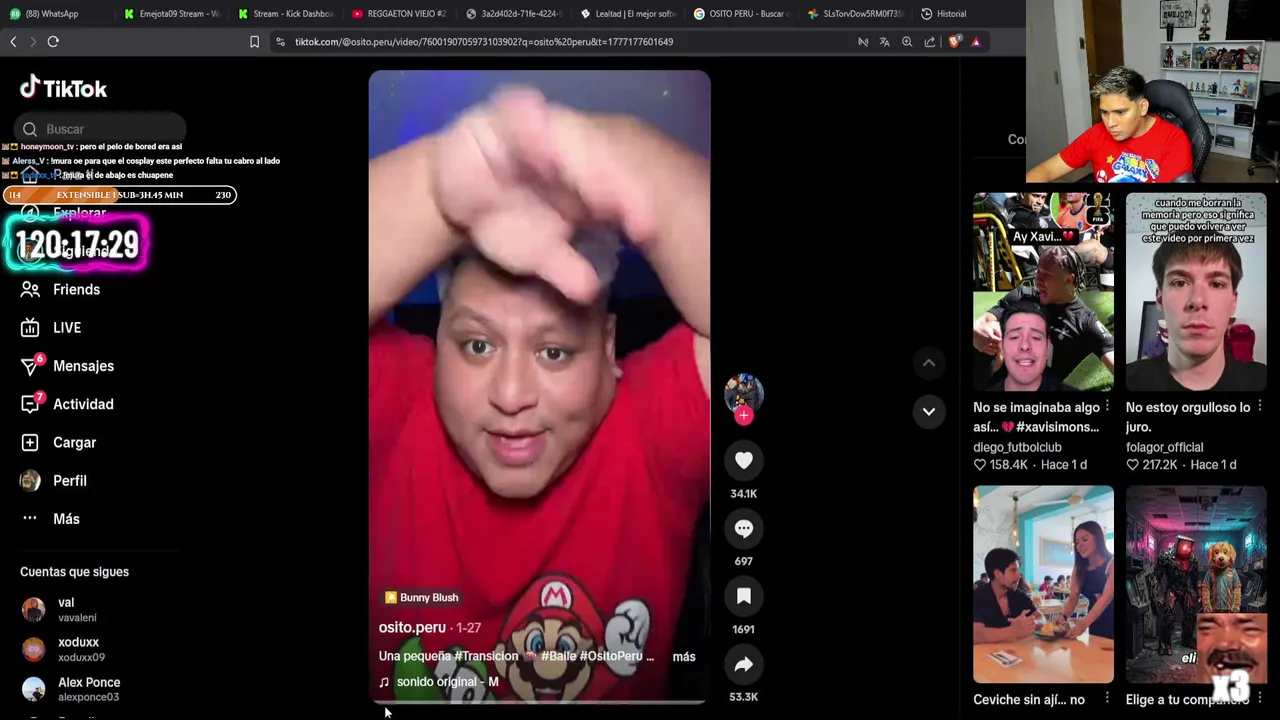Switch to Stream - Kick Dashboard tab
Image resolution: width=1280 pixels, height=720 pixels.
point(285,14)
